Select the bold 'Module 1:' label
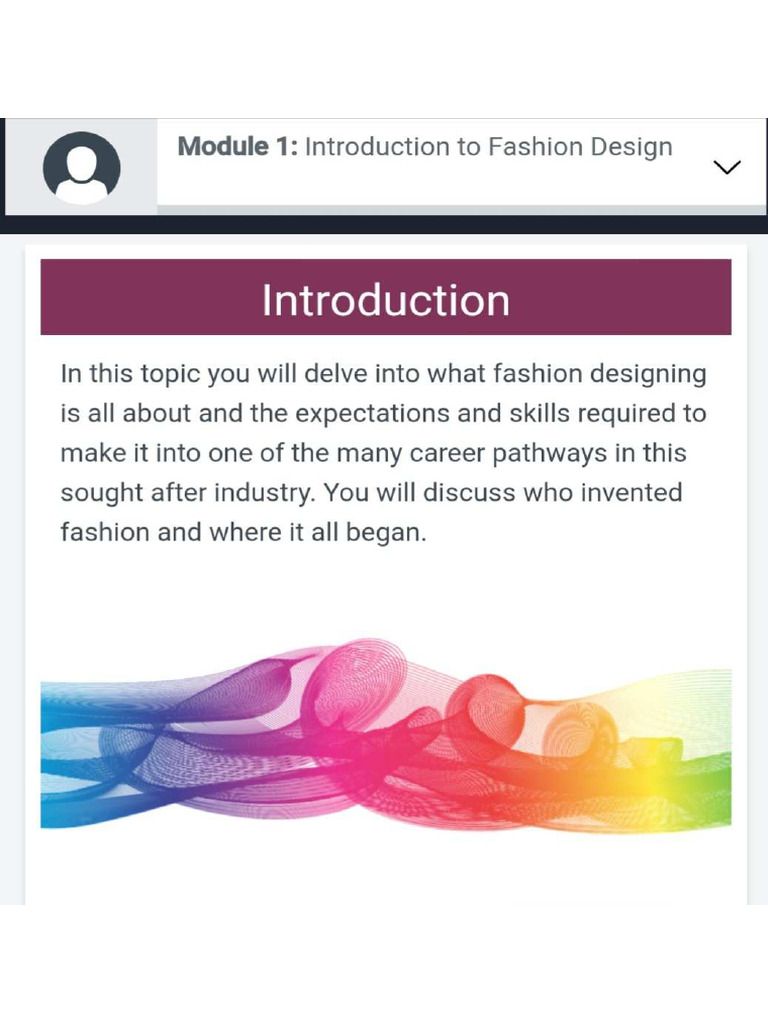This screenshot has height=1024, width=768. (238, 146)
